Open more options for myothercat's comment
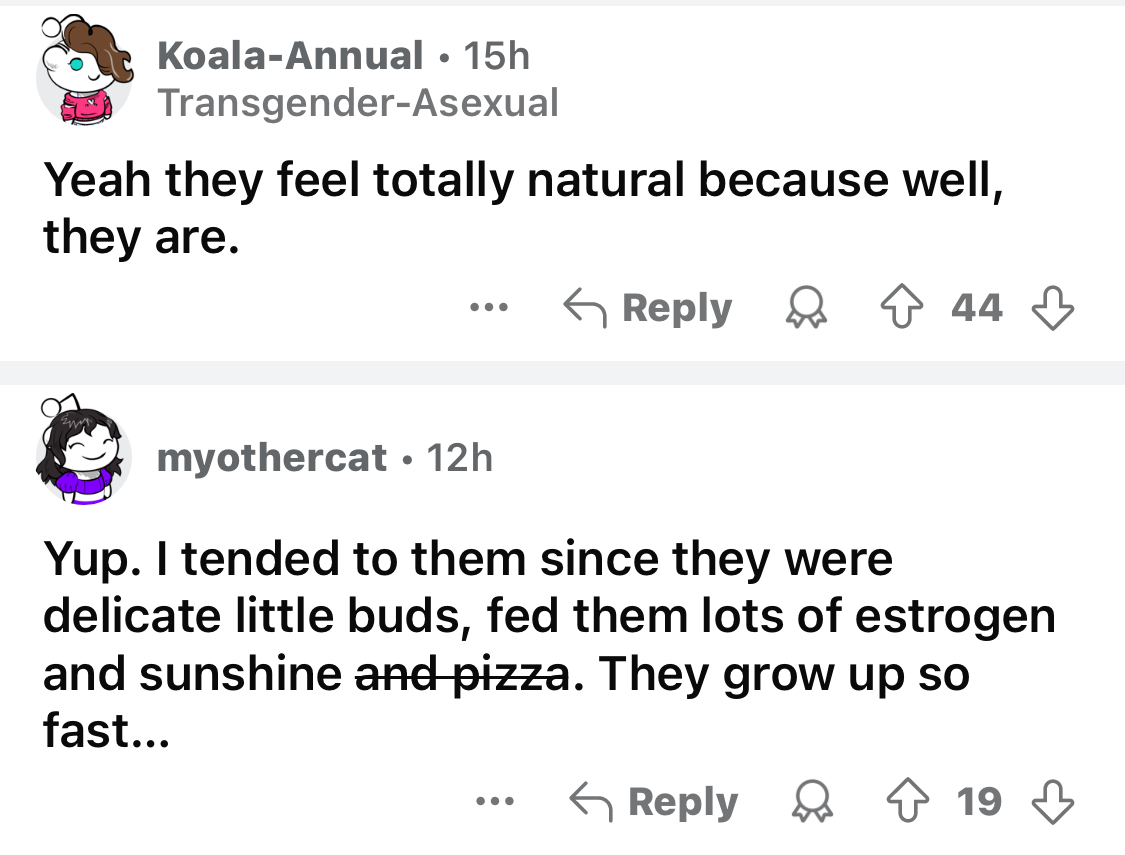1125x855 pixels. (x=493, y=801)
